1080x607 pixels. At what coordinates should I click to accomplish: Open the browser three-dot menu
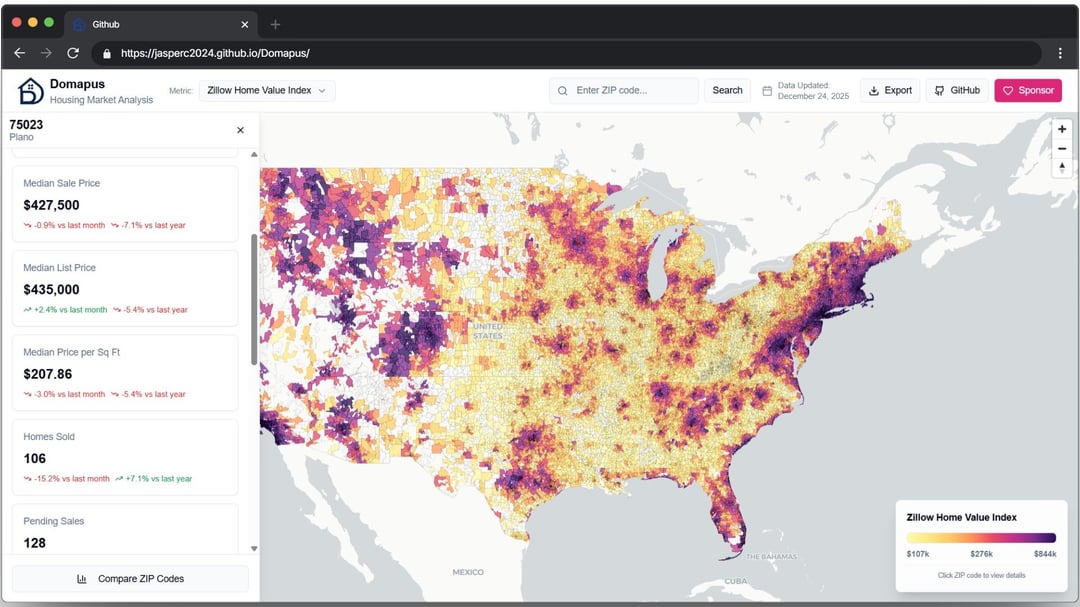(x=1060, y=53)
